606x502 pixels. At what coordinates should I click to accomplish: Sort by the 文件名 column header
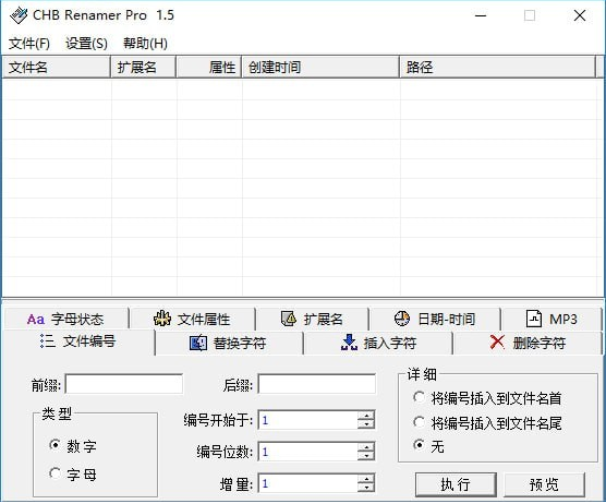56,67
